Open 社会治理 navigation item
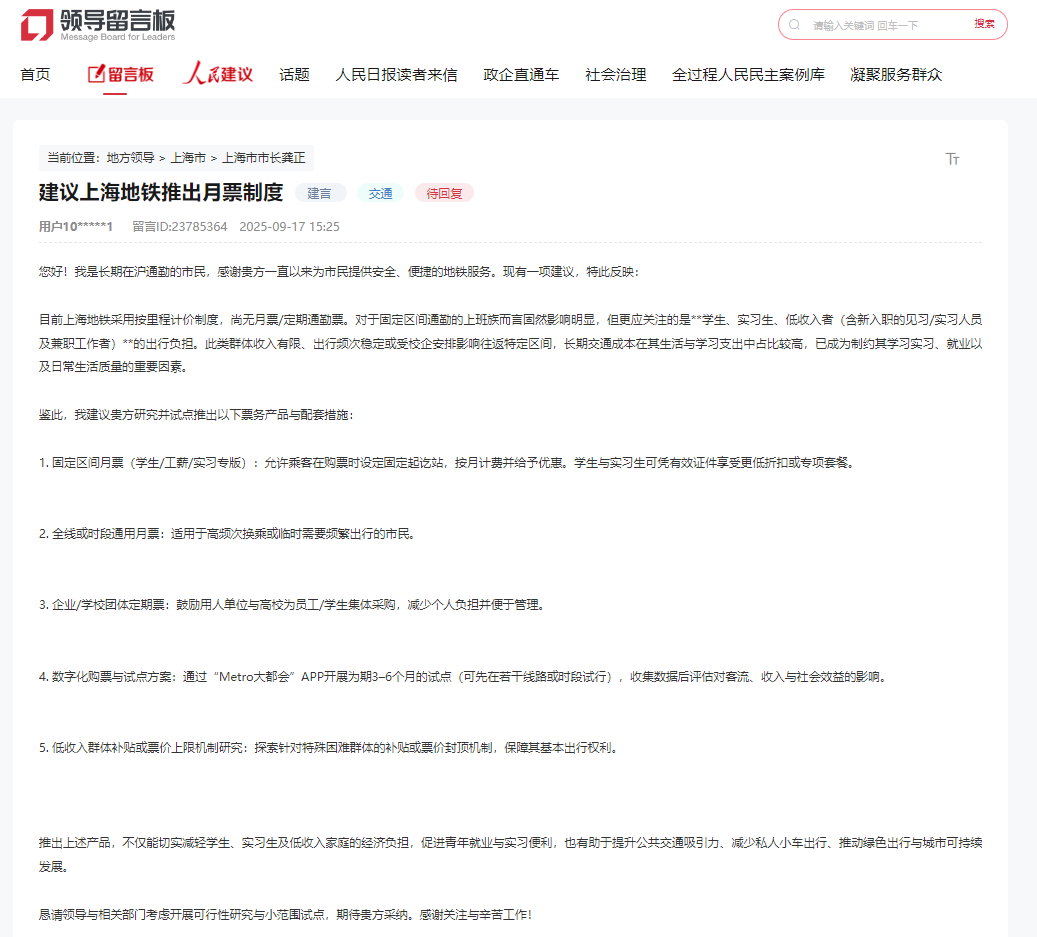 (615, 74)
